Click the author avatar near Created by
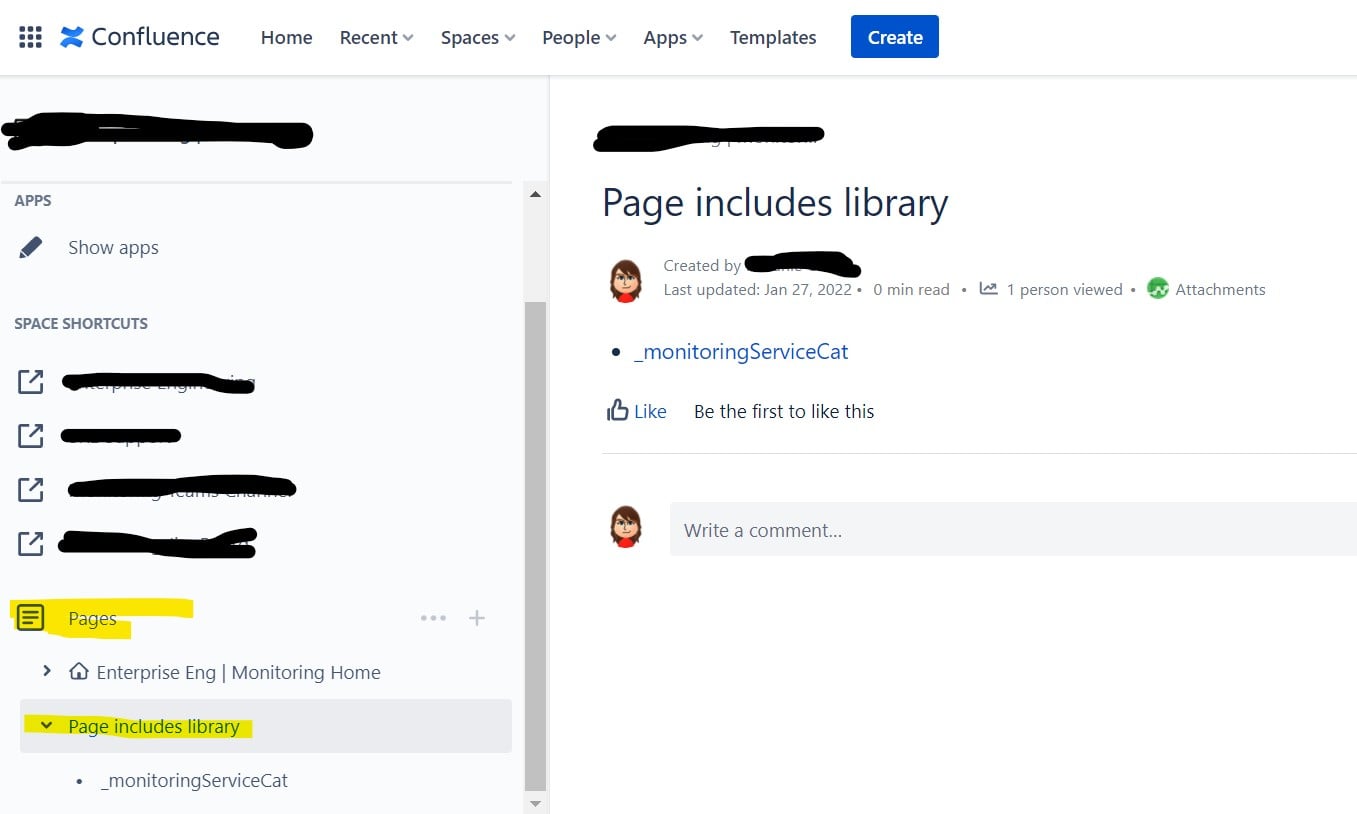 point(626,280)
